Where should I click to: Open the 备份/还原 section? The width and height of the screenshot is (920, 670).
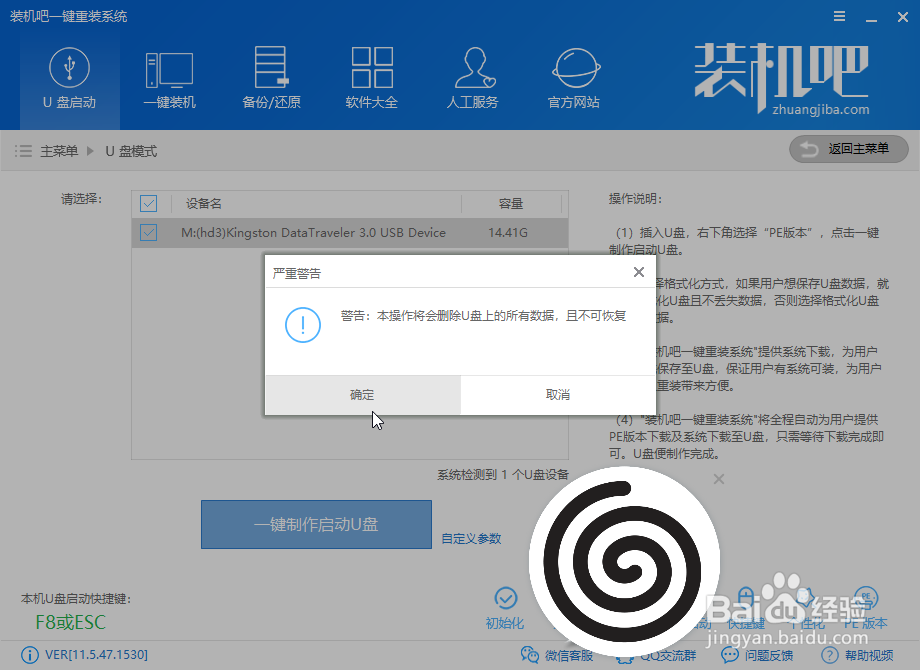click(271, 79)
